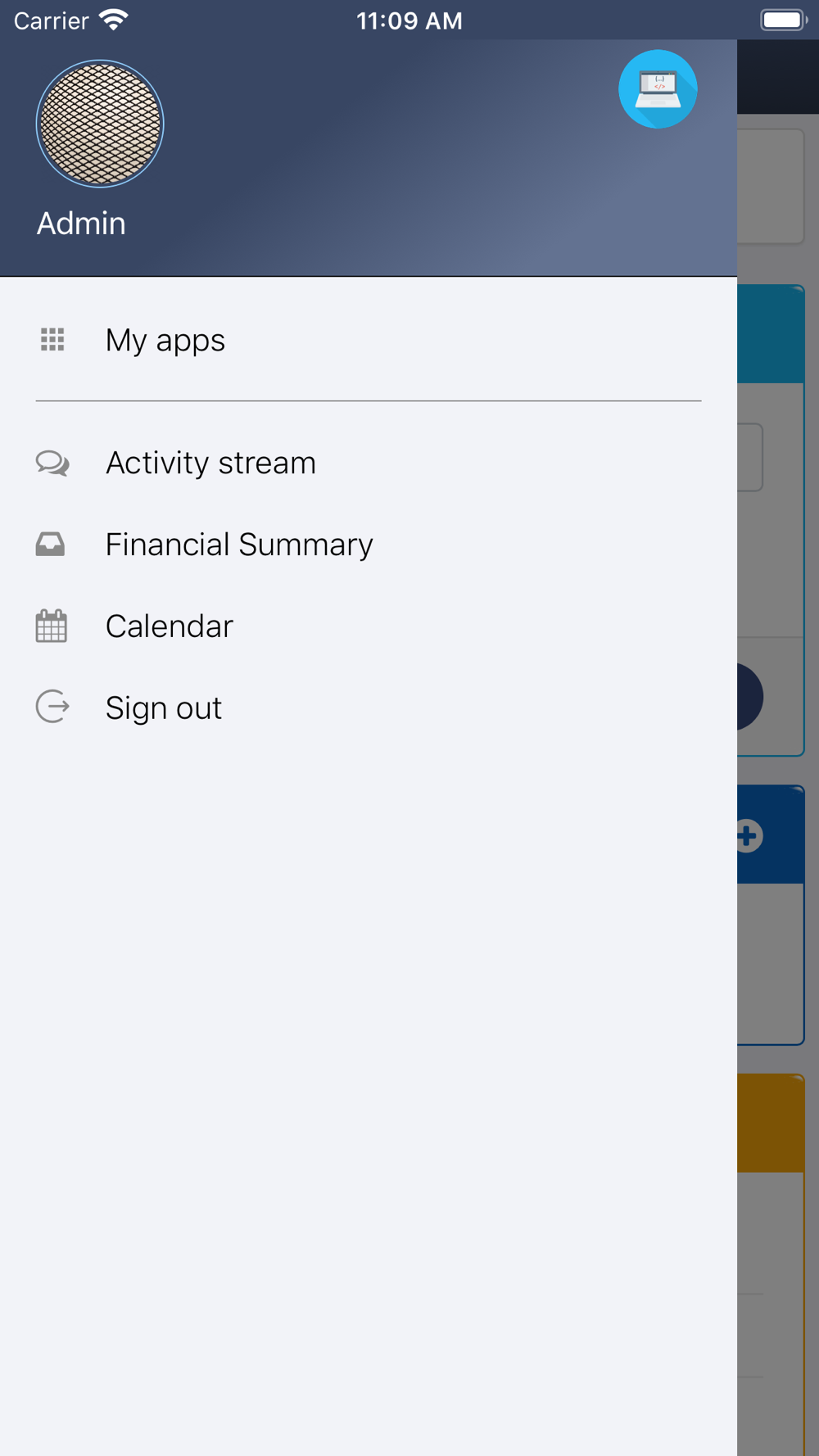The width and height of the screenshot is (819, 1456).
Task: Select the Calendar menu item
Action: (x=369, y=626)
